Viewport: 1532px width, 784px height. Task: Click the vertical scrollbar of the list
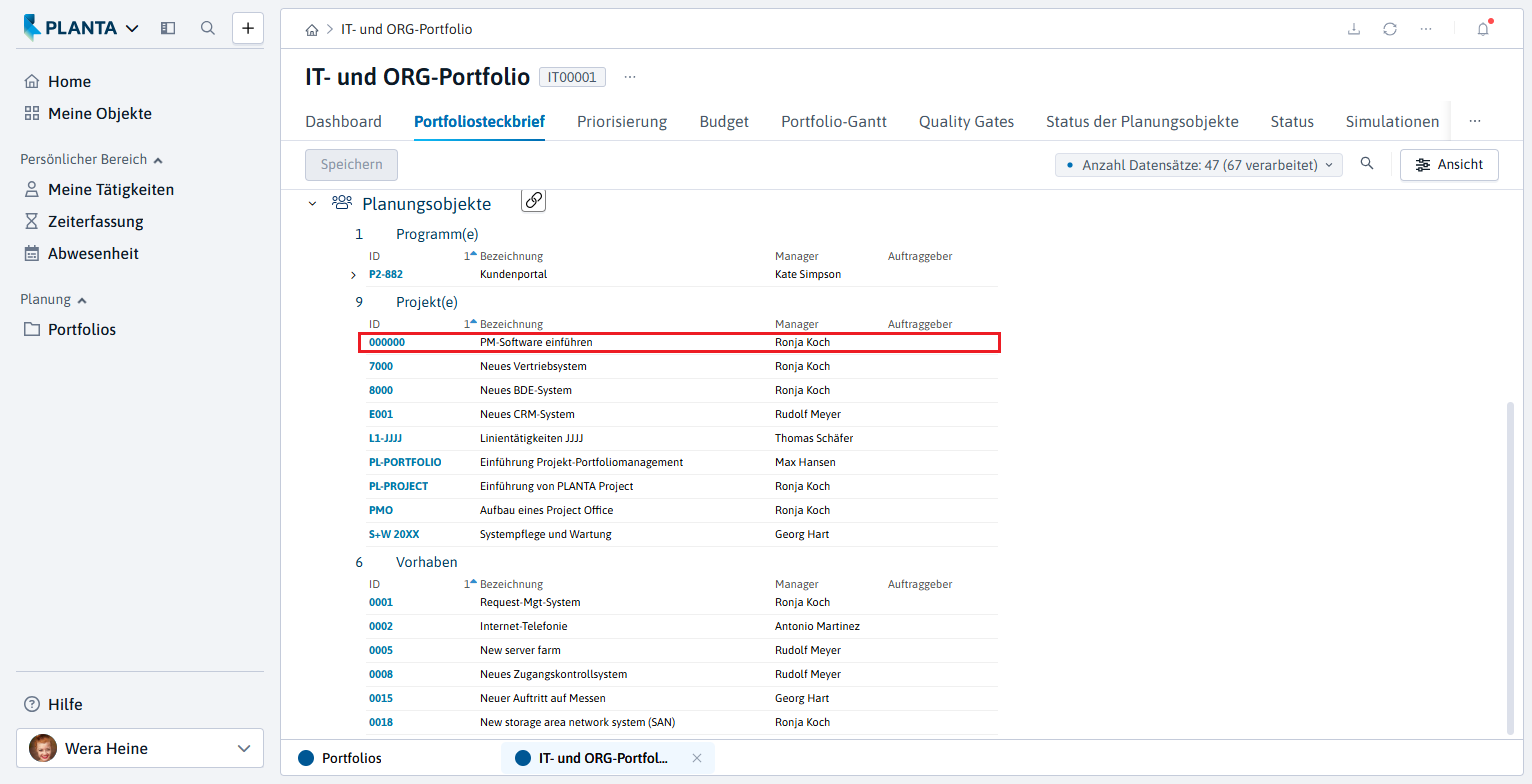(x=1510, y=566)
